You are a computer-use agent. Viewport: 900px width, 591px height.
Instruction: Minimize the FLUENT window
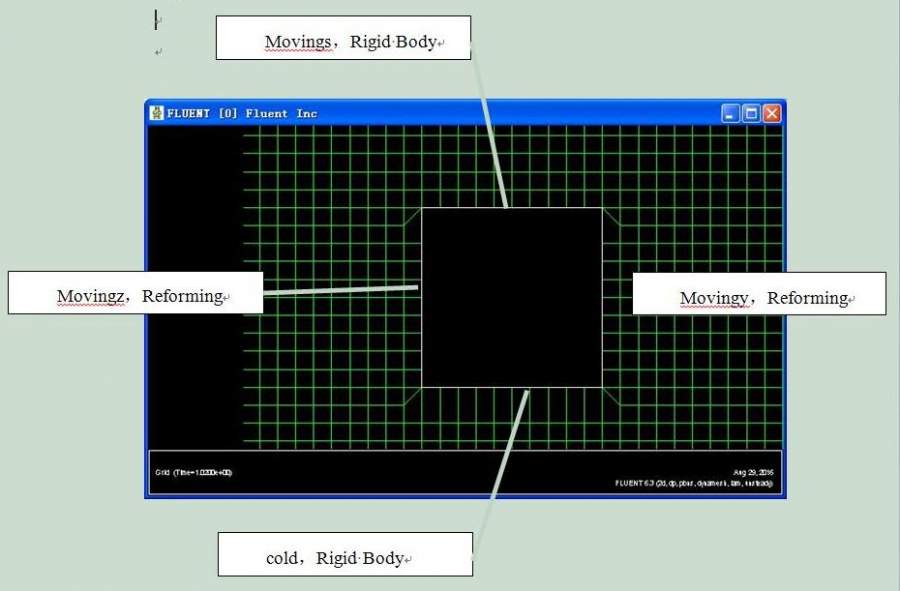730,114
